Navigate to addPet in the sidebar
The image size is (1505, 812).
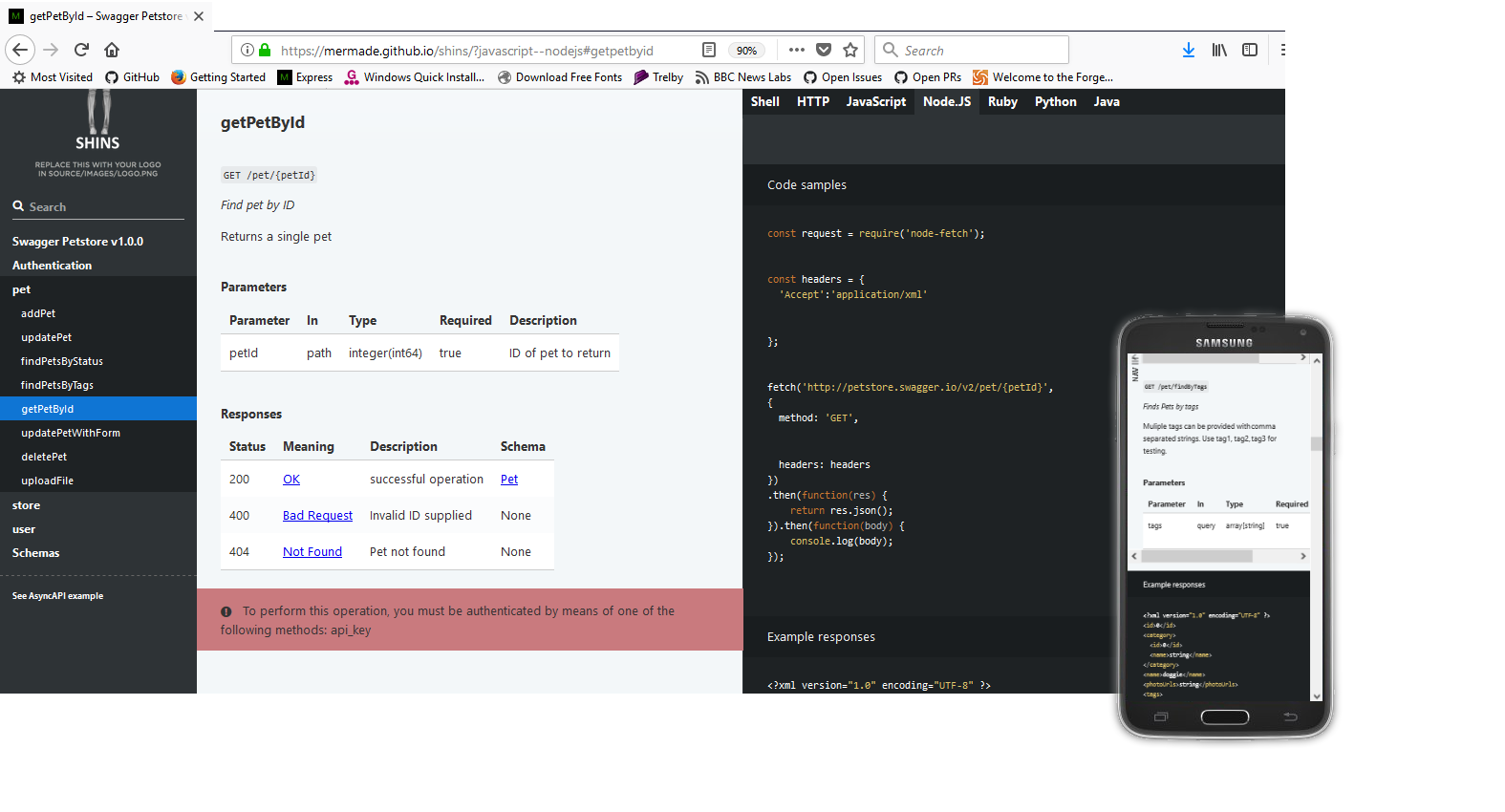[98, 313]
